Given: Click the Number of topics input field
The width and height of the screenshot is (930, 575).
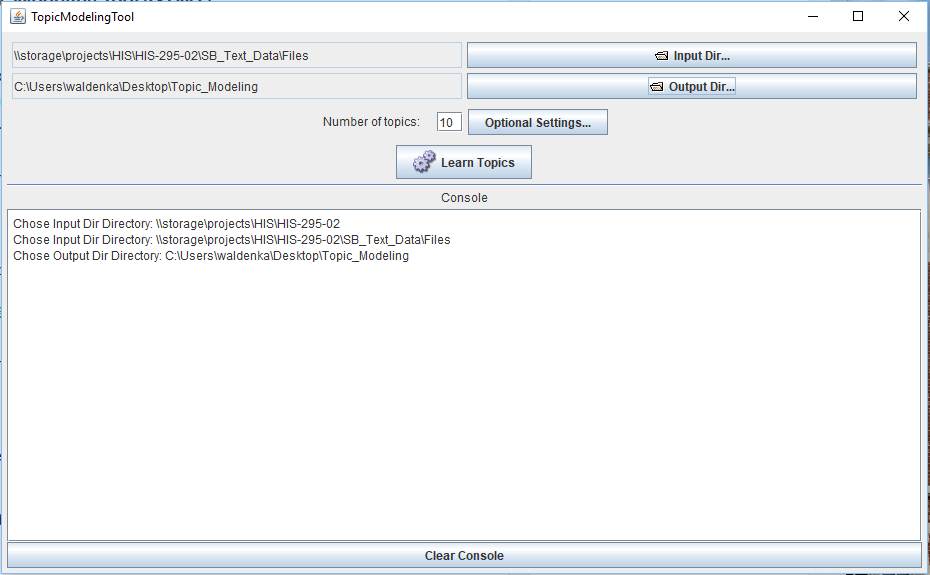Looking at the screenshot, I should [449, 122].
